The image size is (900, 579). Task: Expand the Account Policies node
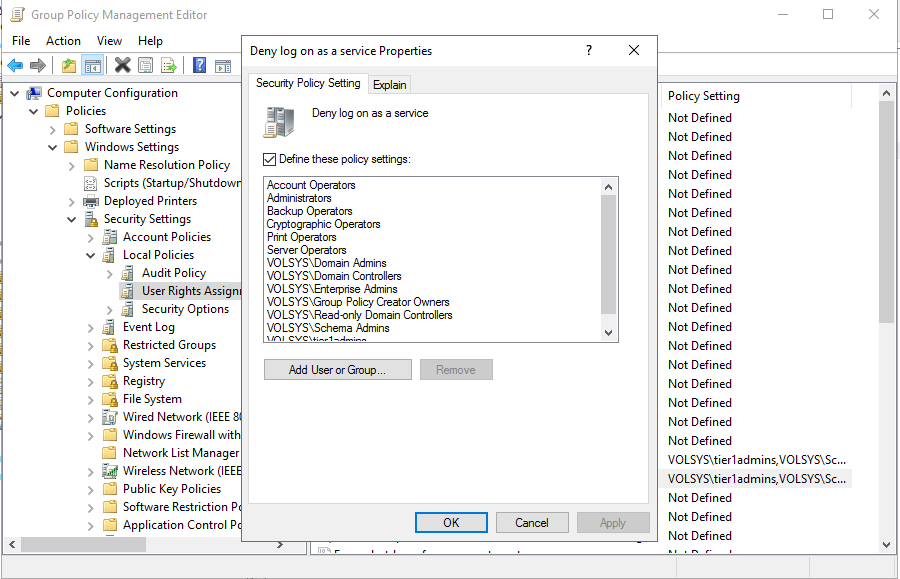coord(91,237)
